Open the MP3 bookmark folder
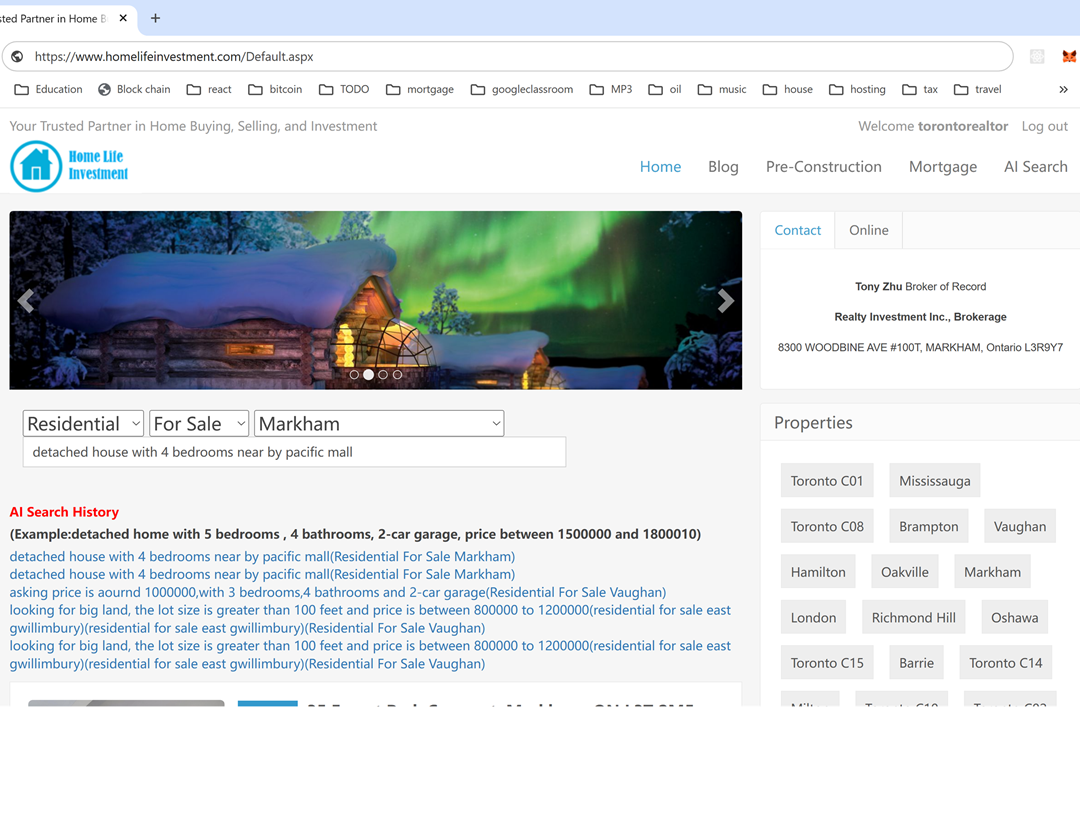Screen dimensions: 1080x832 point(611,90)
